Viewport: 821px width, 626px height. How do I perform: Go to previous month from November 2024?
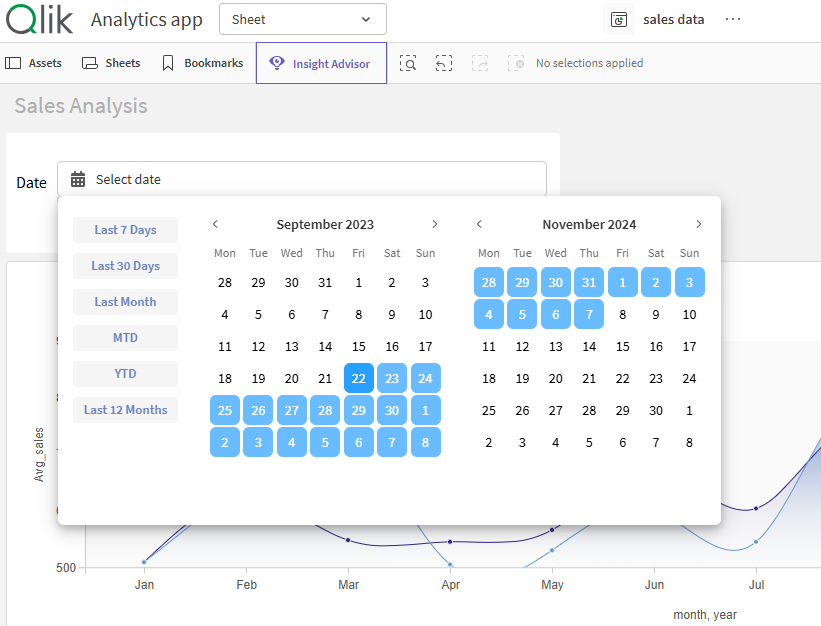pyautogui.click(x=479, y=224)
